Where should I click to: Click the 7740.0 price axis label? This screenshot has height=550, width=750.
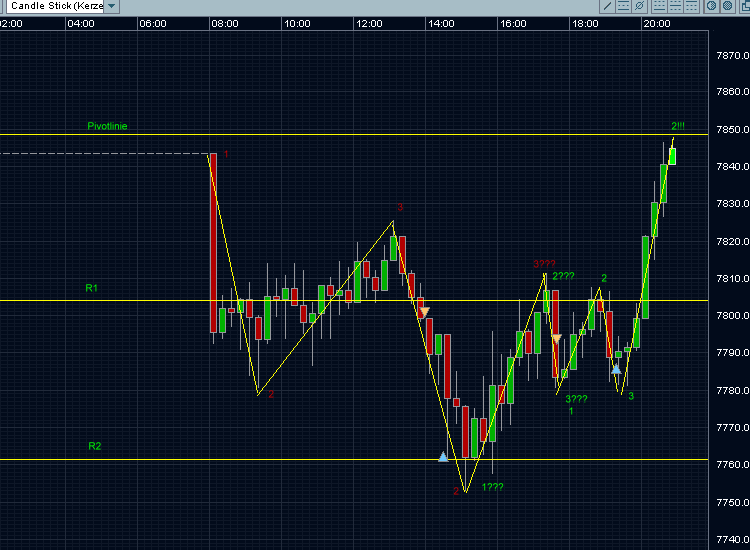click(733, 539)
